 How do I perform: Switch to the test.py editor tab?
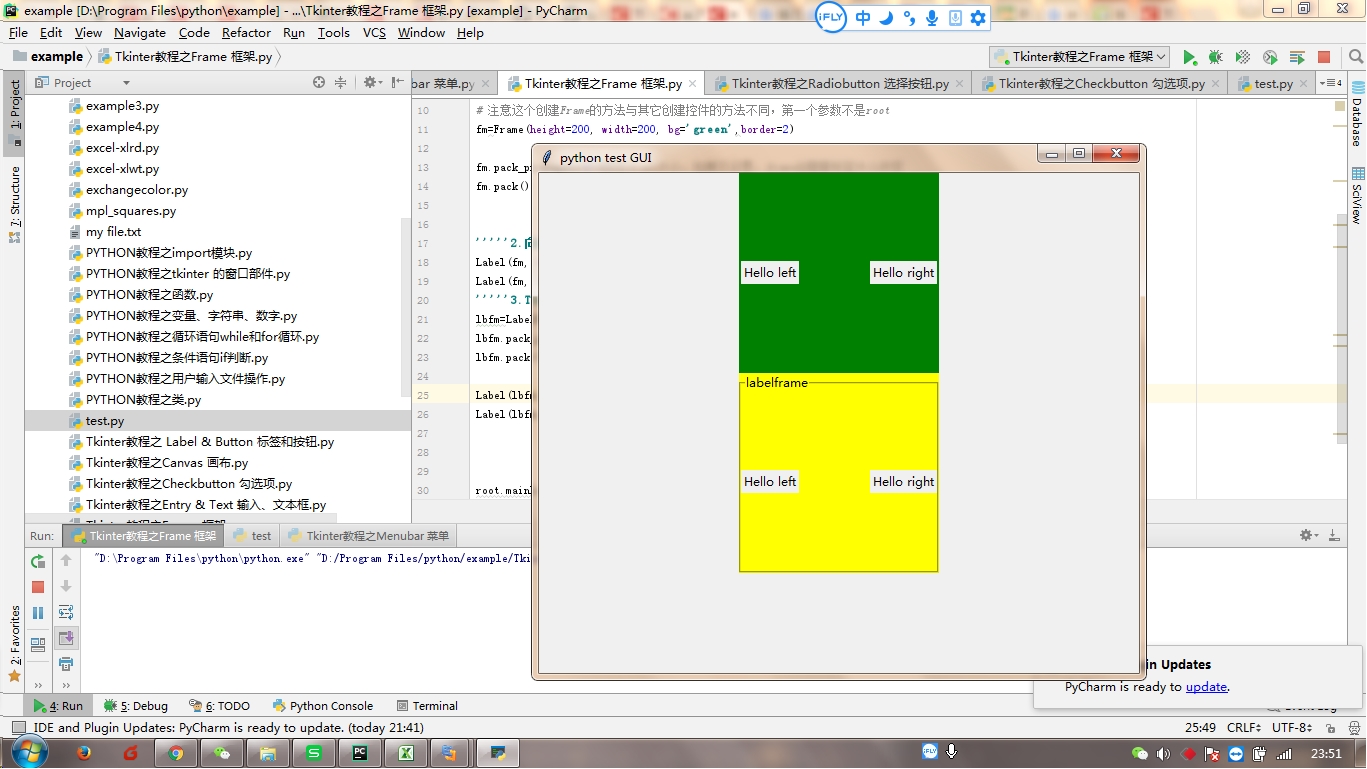coord(1273,84)
